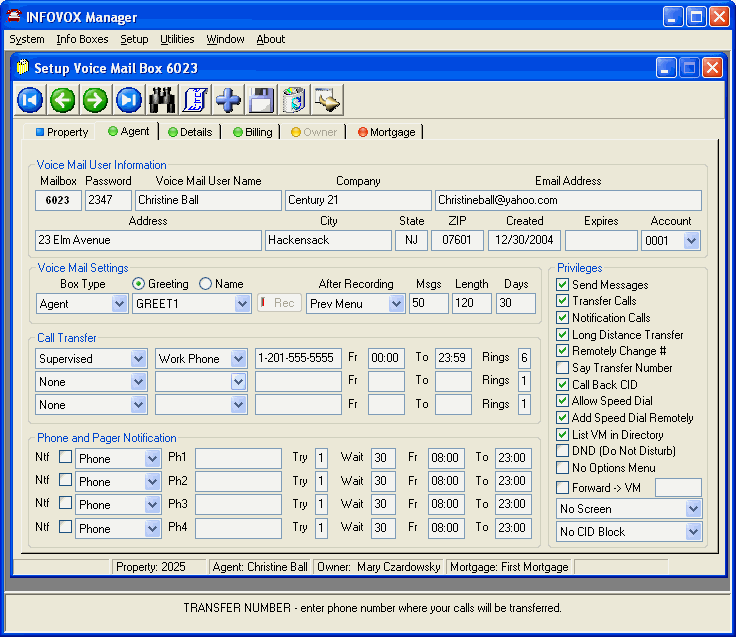This screenshot has height=637, width=736.
Task: Save with the floppy disk icon
Action: (261, 100)
